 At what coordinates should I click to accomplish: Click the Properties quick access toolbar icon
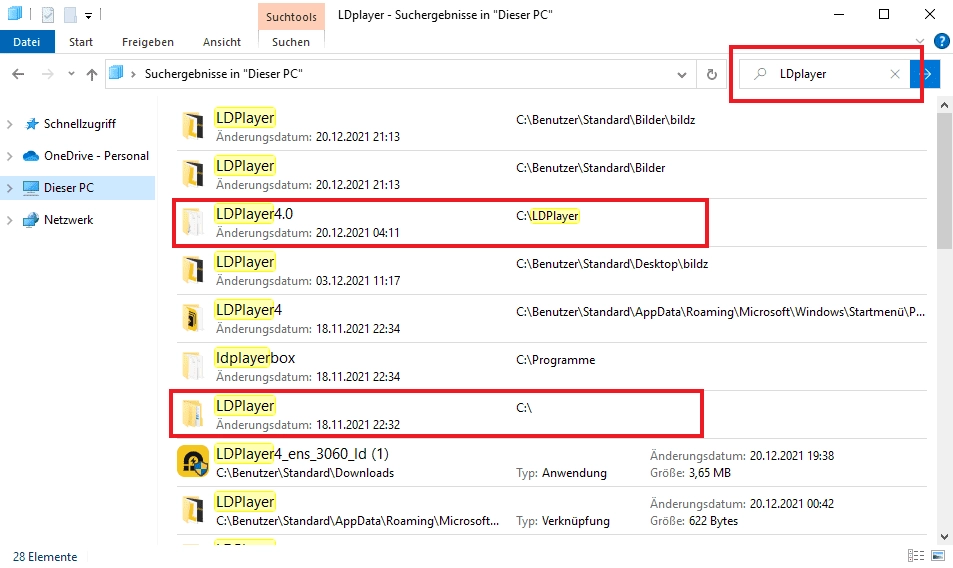(47, 15)
